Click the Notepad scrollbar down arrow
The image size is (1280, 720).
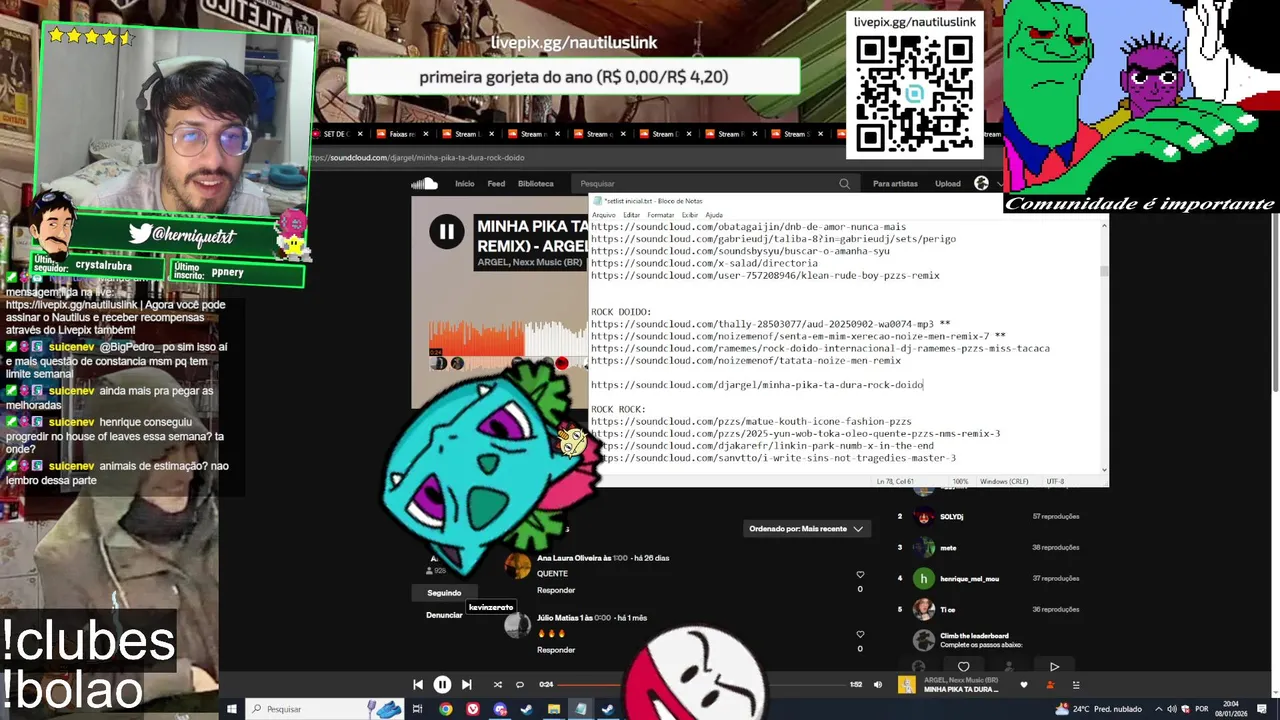(x=1104, y=468)
